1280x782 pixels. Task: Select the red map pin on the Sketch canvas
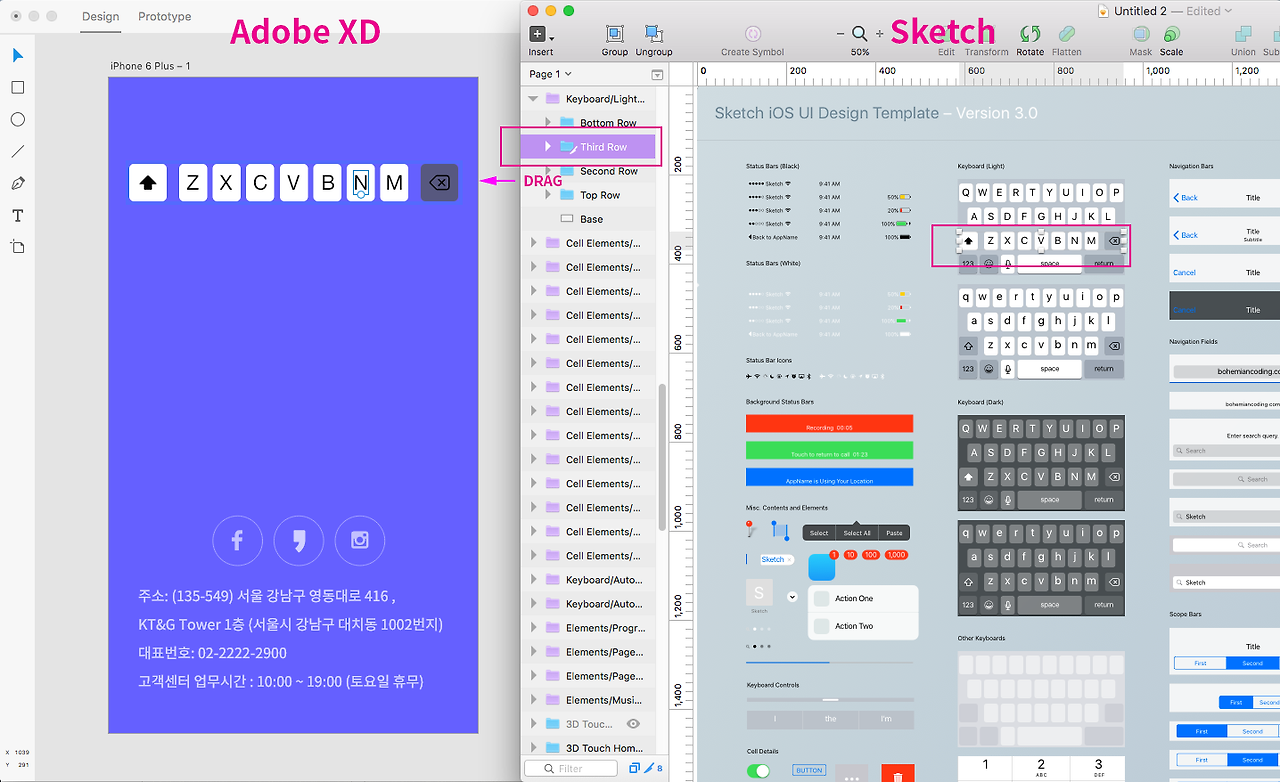[x=749, y=528]
